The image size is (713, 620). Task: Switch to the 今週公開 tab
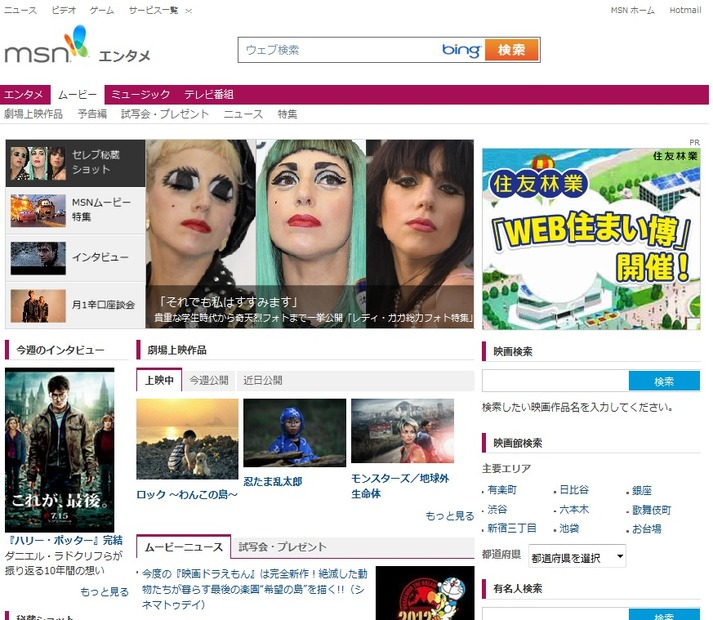pyautogui.click(x=209, y=380)
